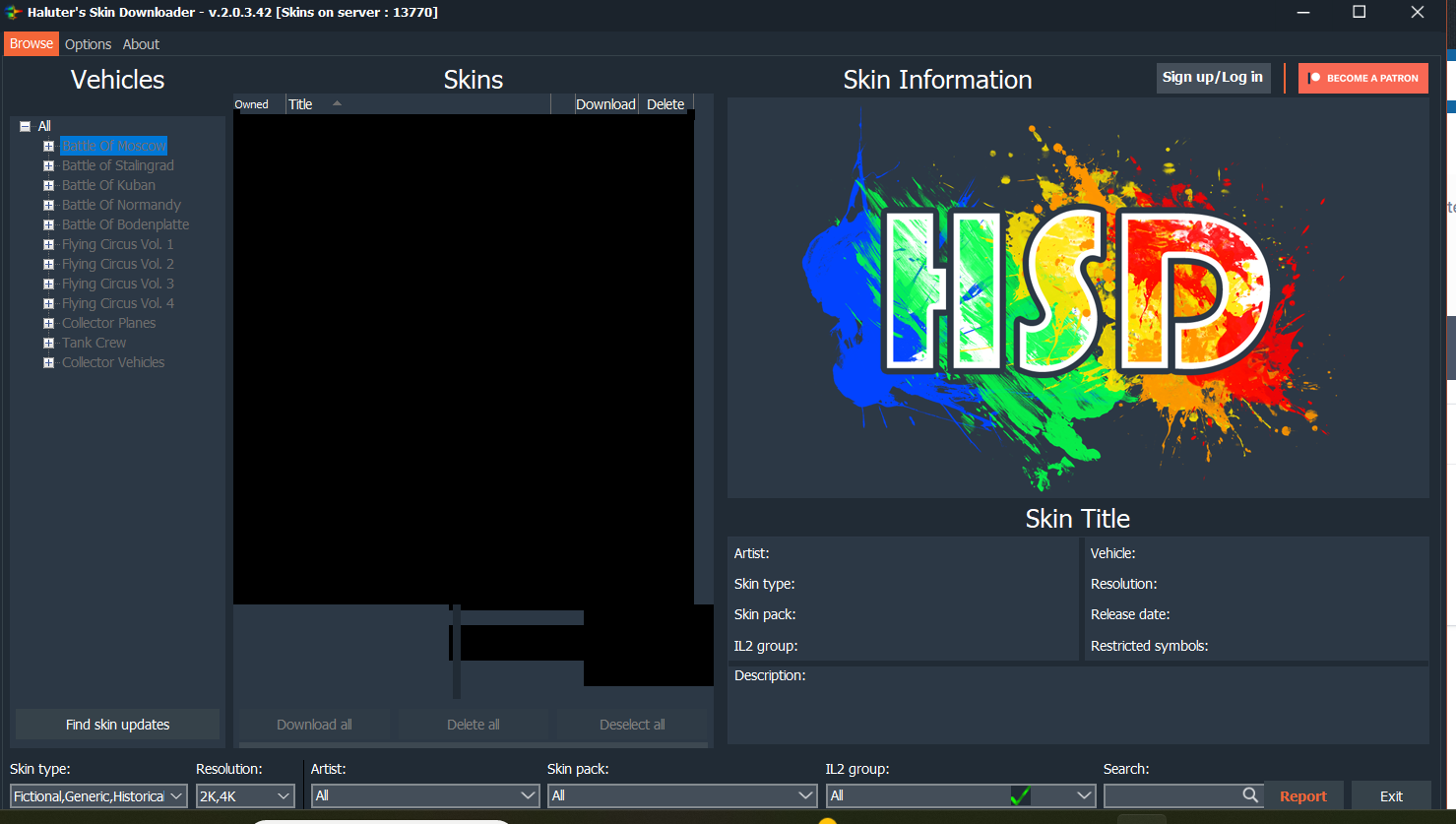Click the Title column sort arrow
Viewport: 1456px width, 824px height.
point(337,103)
